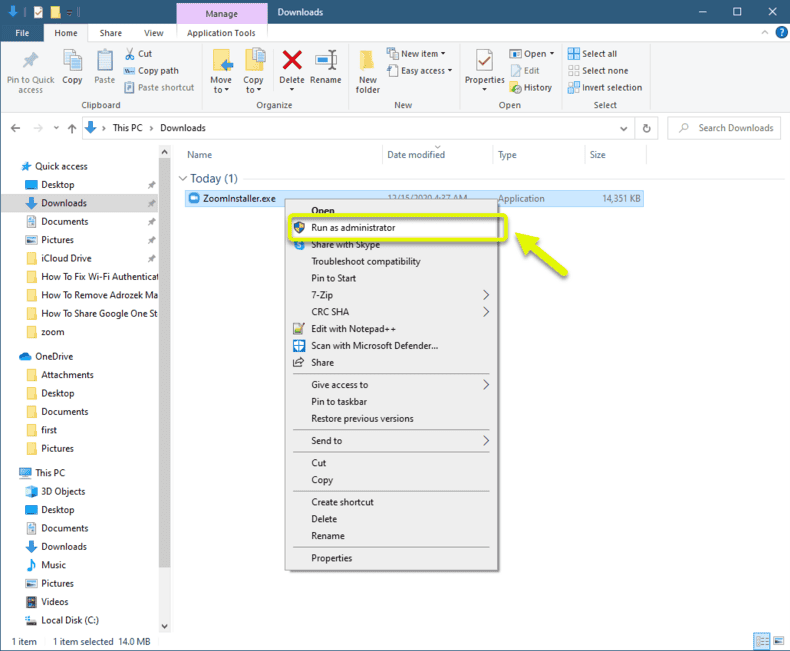
Task: Click the Search Downloads field
Action: [730, 128]
